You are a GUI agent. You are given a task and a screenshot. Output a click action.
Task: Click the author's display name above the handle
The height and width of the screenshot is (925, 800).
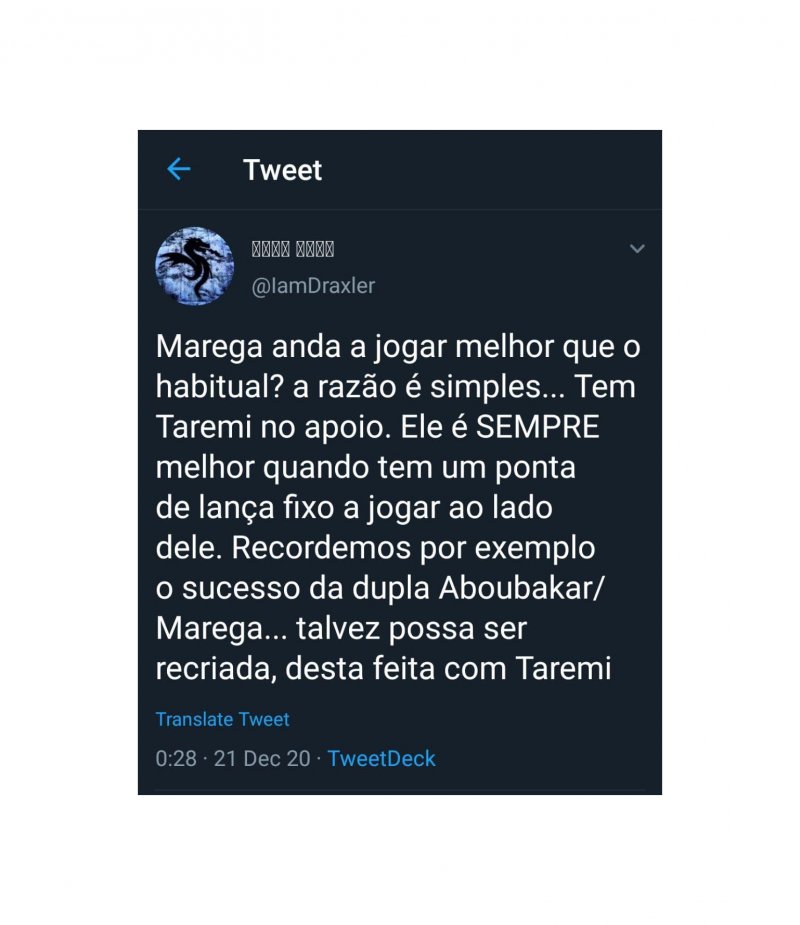coord(293,249)
